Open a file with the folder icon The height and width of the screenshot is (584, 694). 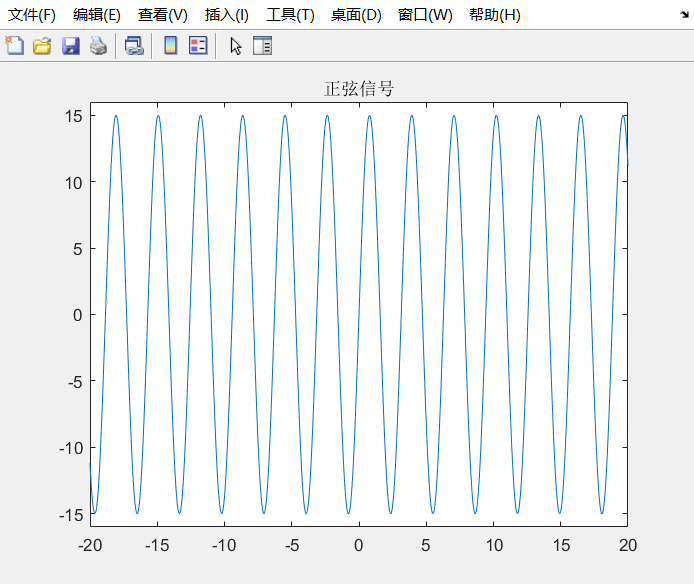tap(42, 46)
